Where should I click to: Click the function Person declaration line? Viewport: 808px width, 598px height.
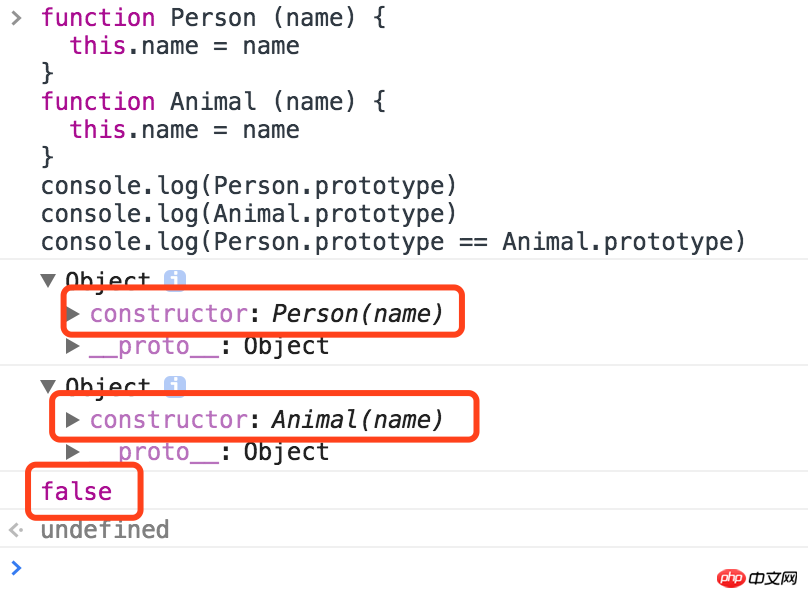[212, 18]
